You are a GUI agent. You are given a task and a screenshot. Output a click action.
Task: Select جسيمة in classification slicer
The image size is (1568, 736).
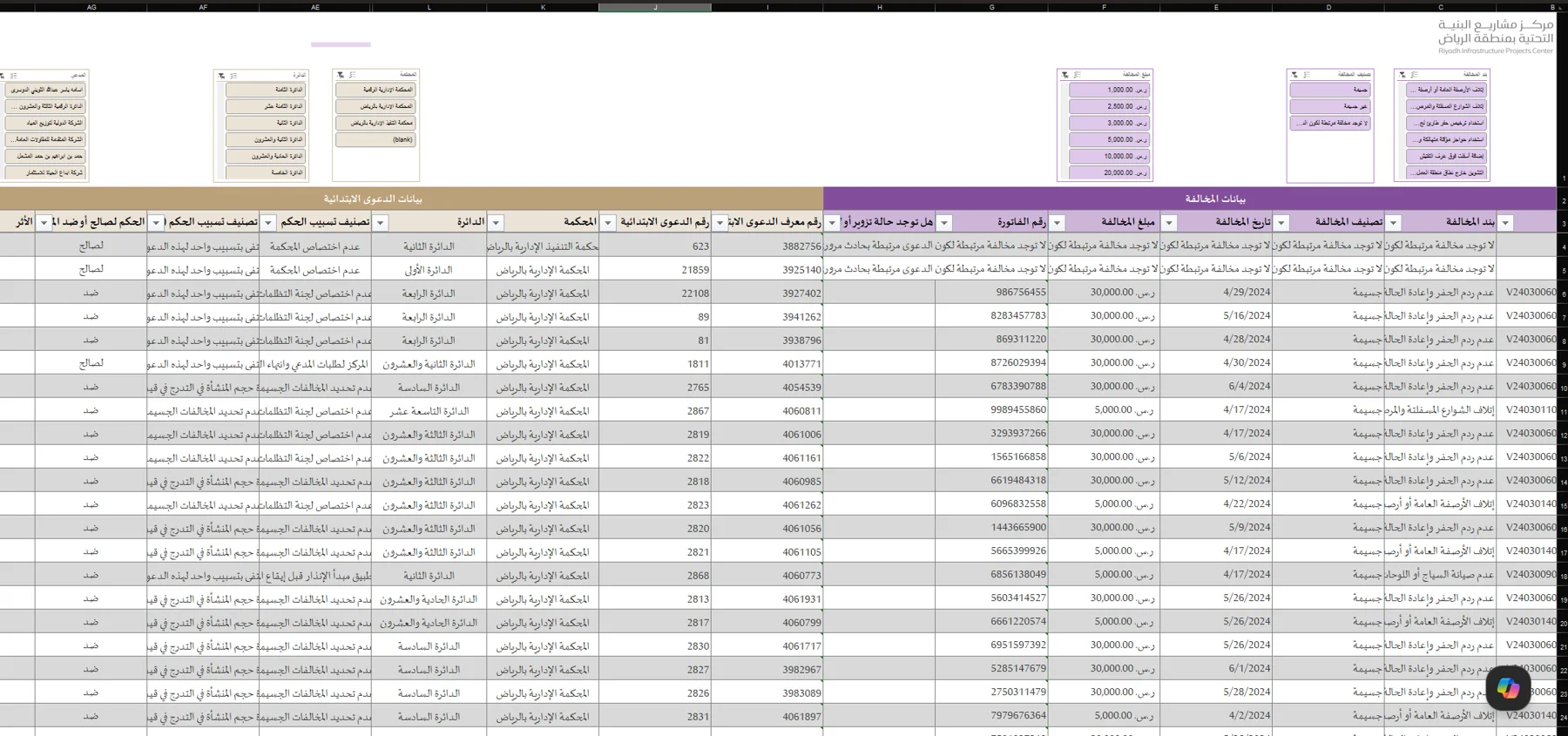(x=1330, y=90)
